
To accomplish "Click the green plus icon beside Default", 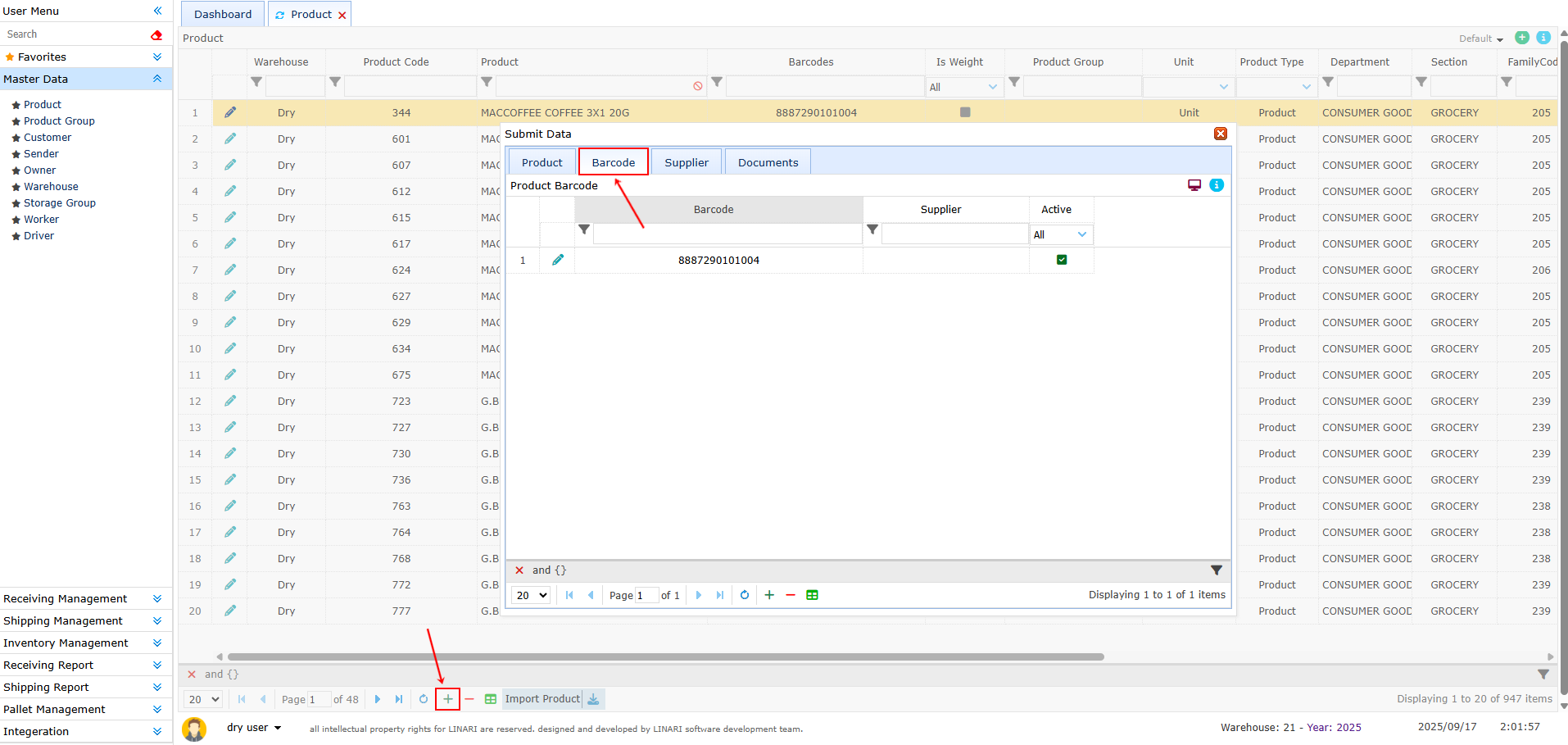I will coord(1522,38).
